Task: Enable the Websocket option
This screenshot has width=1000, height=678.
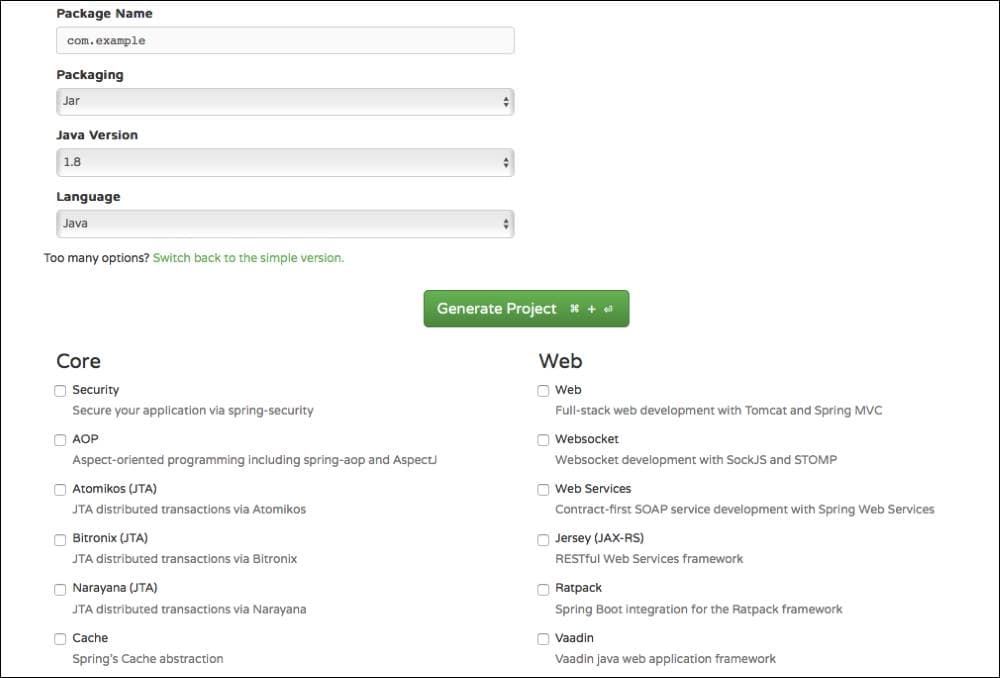Action: (543, 440)
